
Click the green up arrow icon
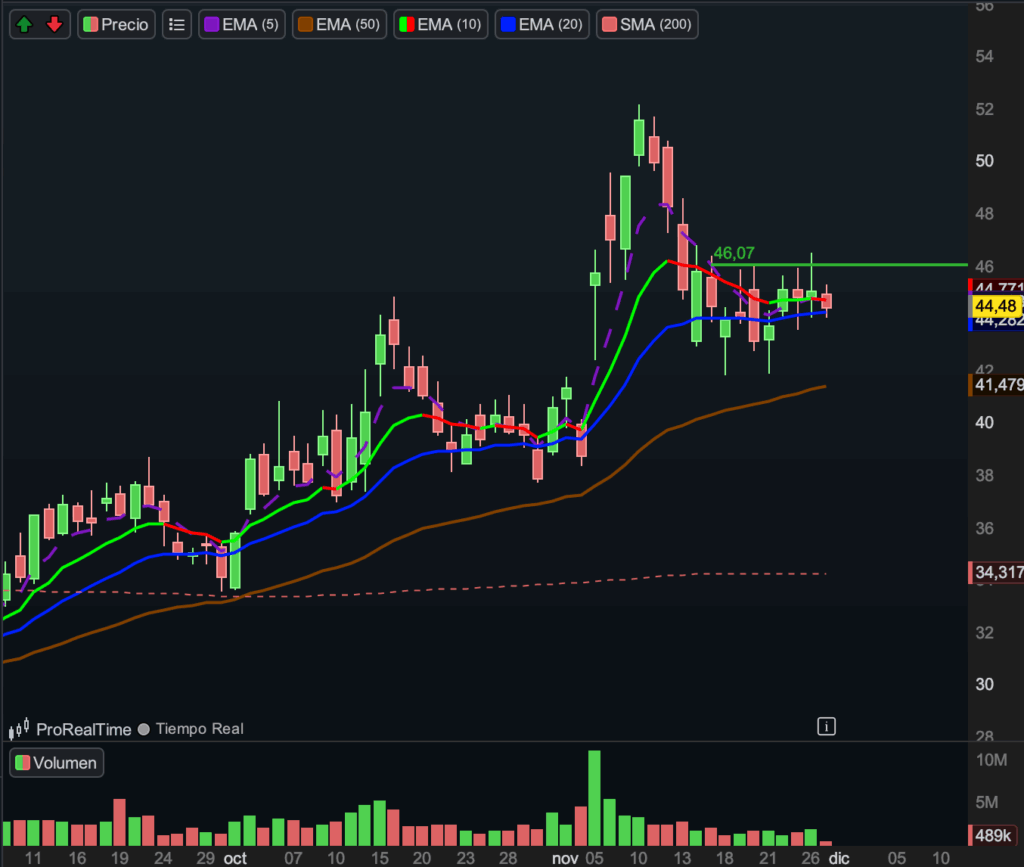point(24,24)
